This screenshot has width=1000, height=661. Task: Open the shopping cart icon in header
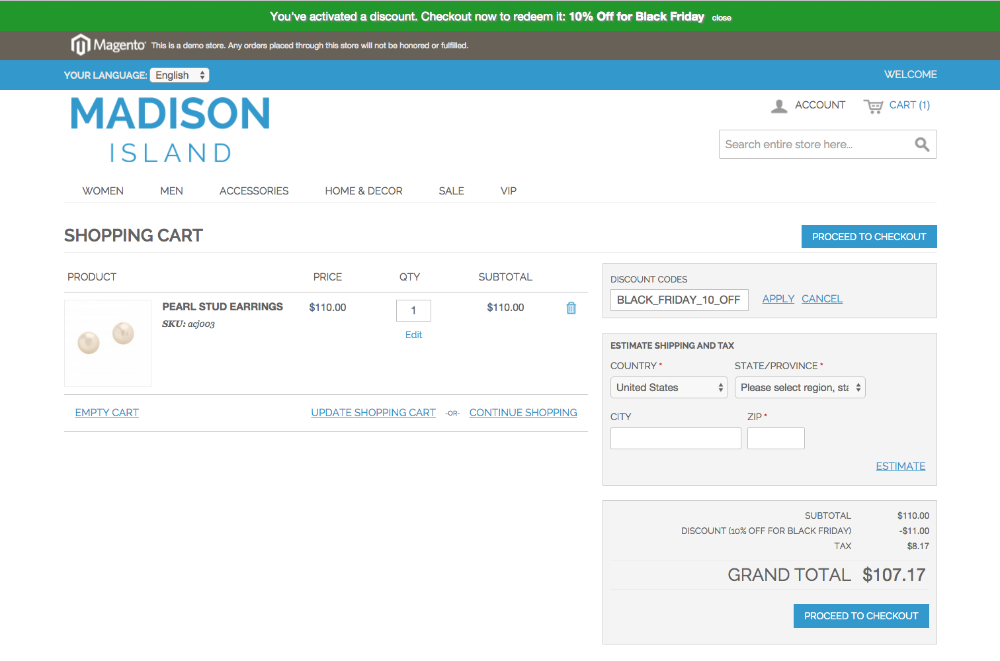(873, 106)
